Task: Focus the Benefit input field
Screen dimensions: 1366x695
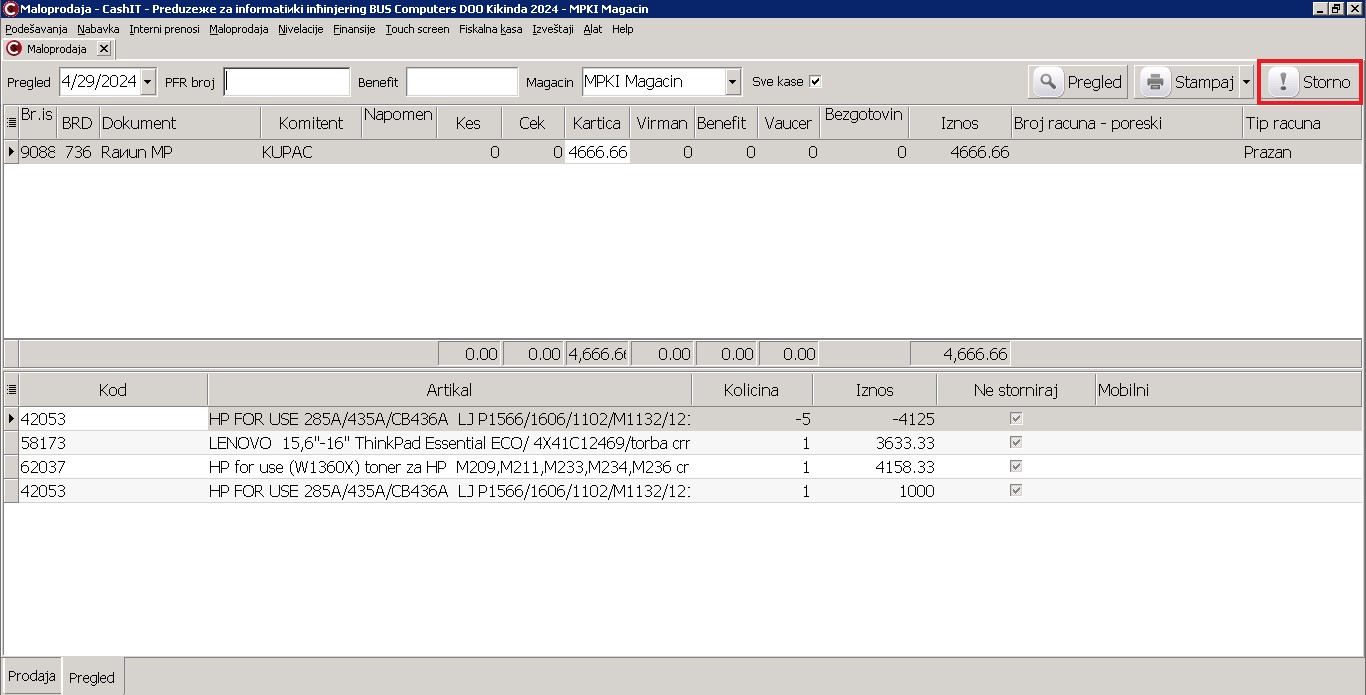Action: click(x=462, y=82)
